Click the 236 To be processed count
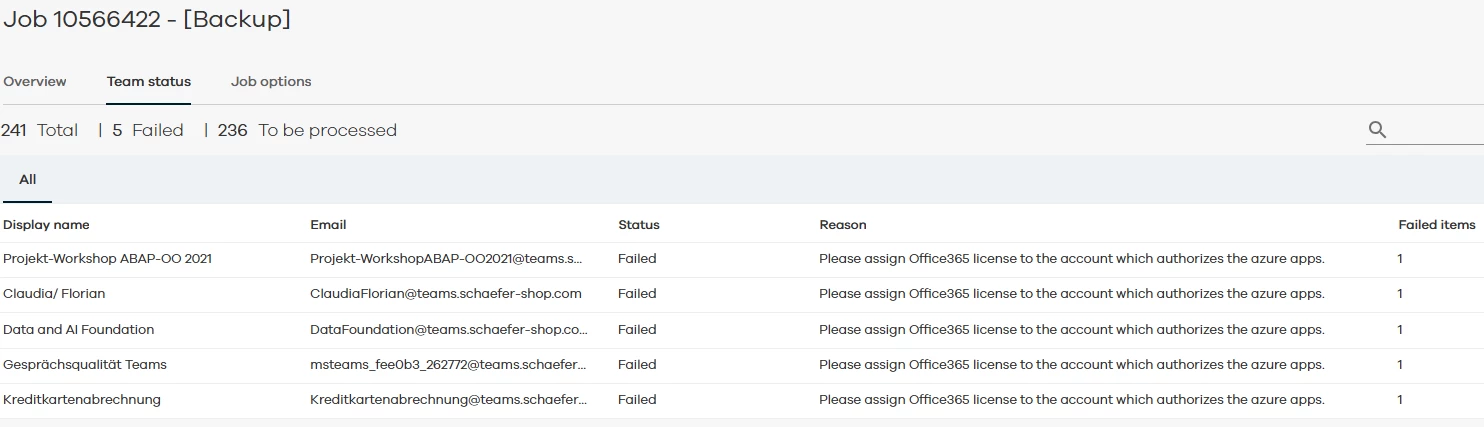Image resolution: width=1484 pixels, height=427 pixels. [x=307, y=131]
